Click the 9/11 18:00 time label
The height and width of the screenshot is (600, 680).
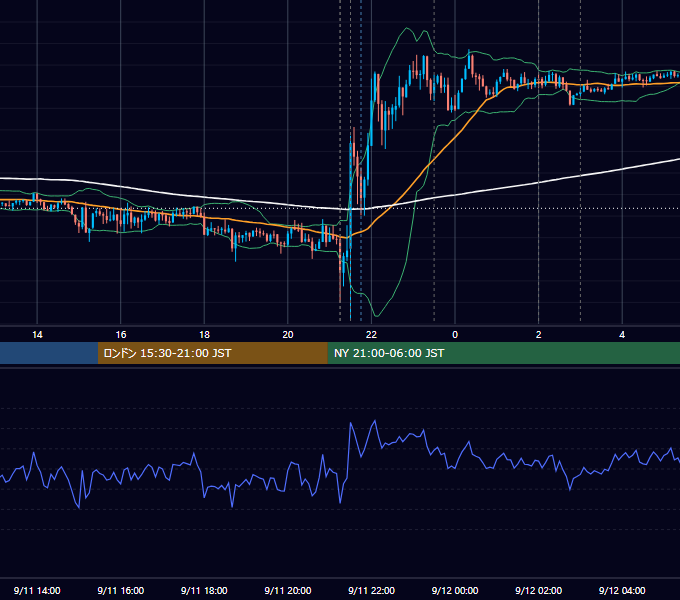(x=204, y=590)
